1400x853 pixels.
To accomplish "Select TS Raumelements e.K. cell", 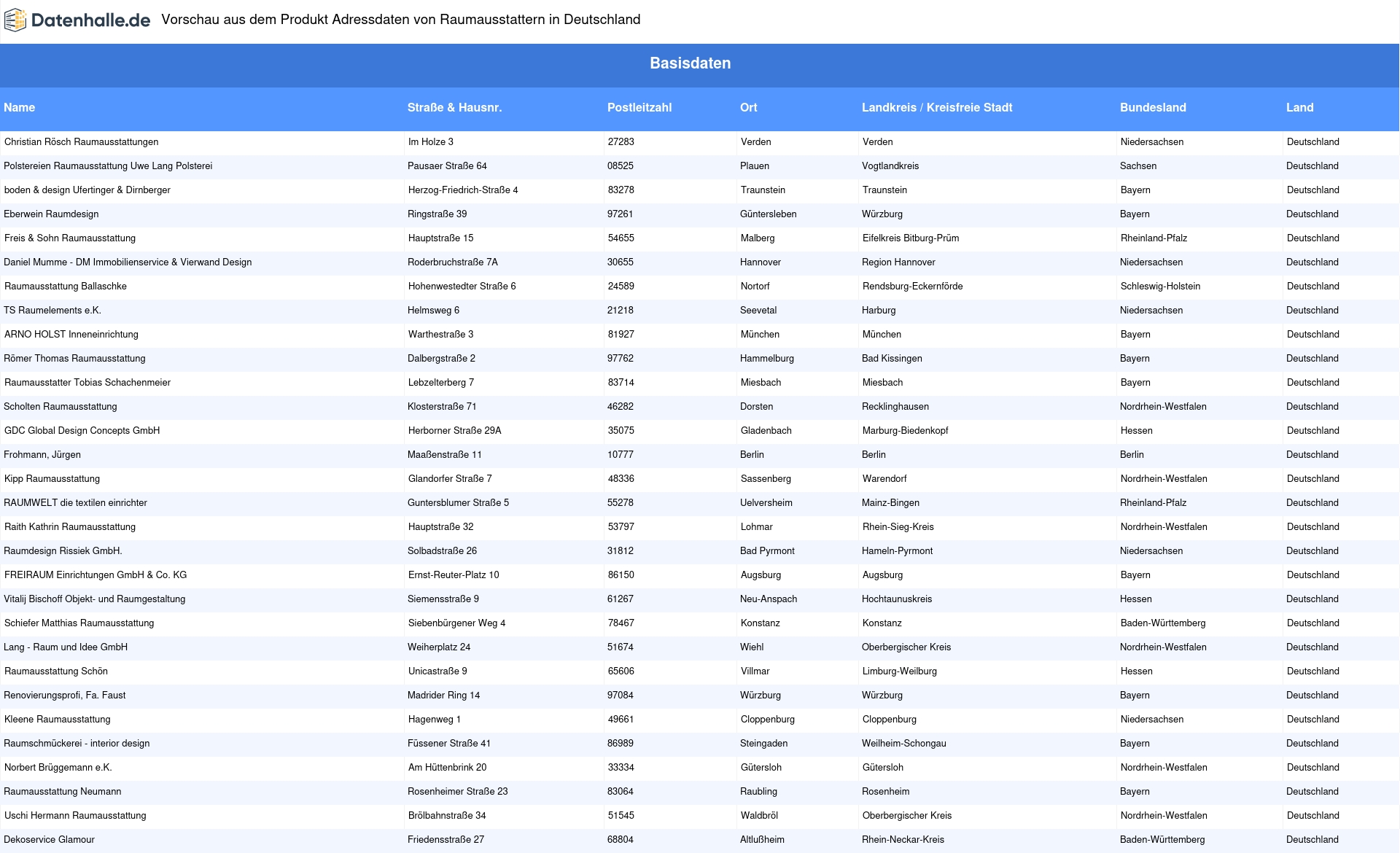I will point(52,311).
